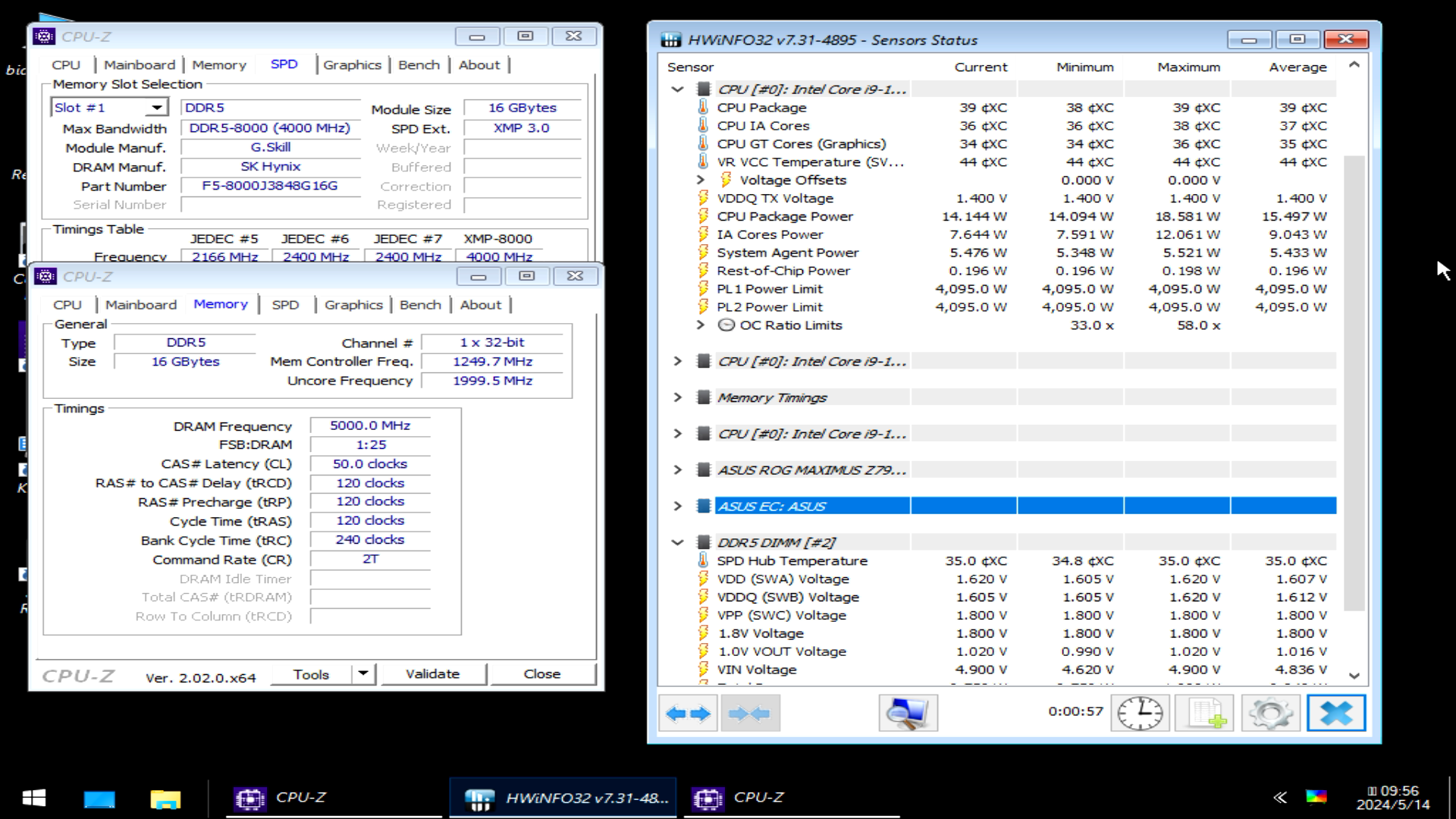The image size is (1456, 819).
Task: Click the blue X close sensors icon
Action: tap(1335, 714)
